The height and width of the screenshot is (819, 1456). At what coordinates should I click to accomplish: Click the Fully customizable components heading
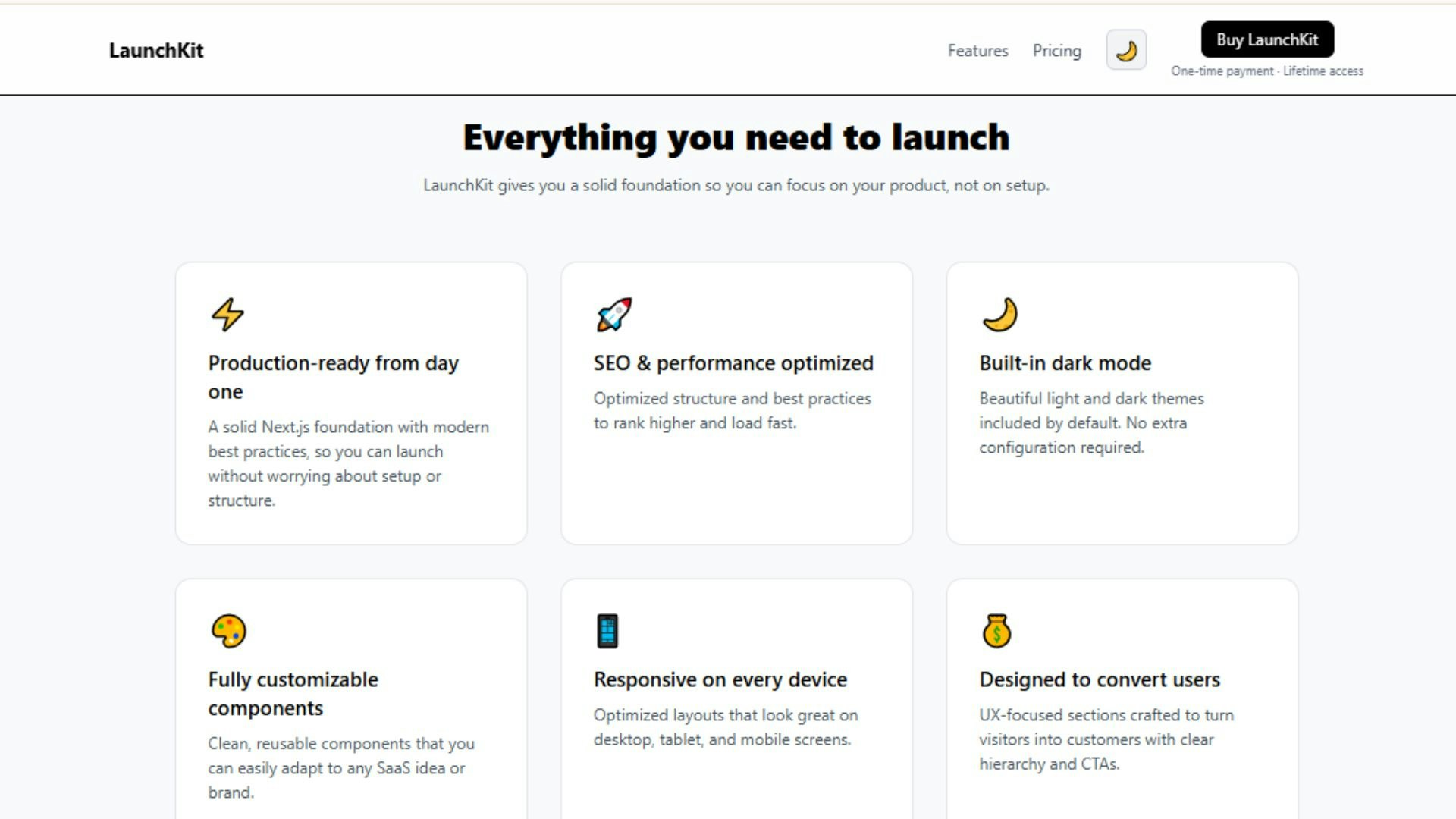pyautogui.click(x=293, y=693)
